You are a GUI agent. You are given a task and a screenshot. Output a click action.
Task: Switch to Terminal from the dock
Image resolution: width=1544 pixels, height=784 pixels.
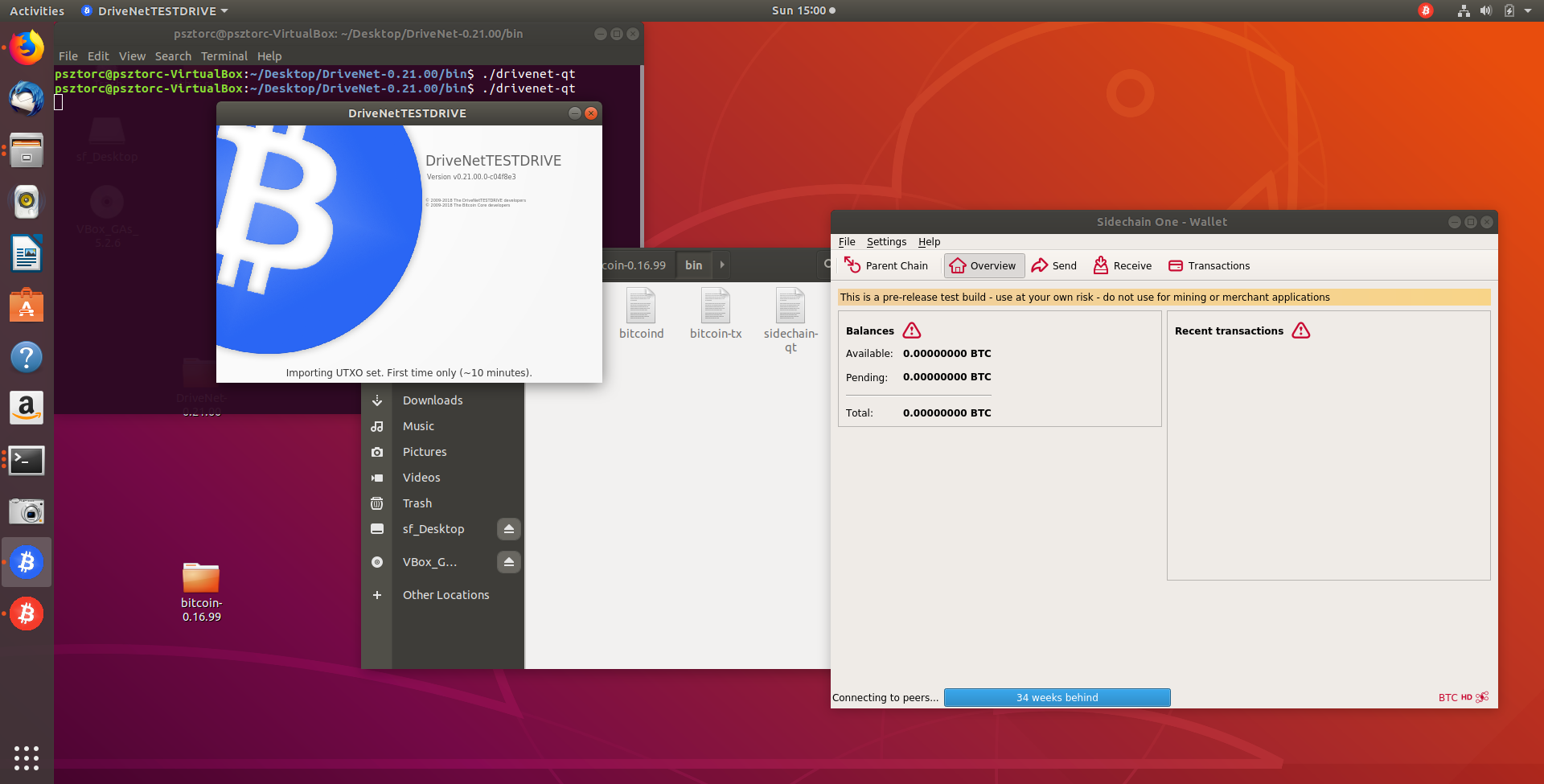pyautogui.click(x=27, y=460)
